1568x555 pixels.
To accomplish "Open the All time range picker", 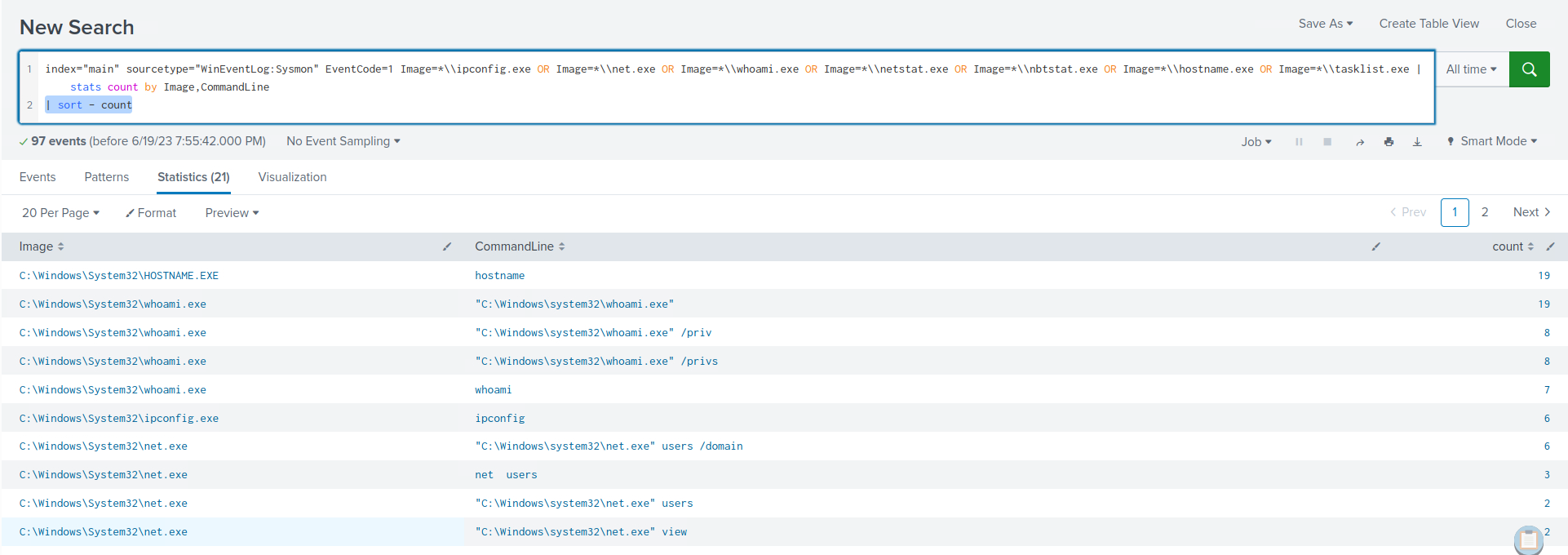I will tap(1471, 69).
